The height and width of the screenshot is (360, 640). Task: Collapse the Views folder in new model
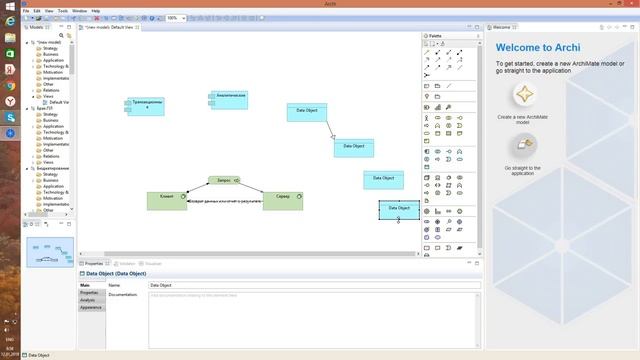tap(33, 96)
